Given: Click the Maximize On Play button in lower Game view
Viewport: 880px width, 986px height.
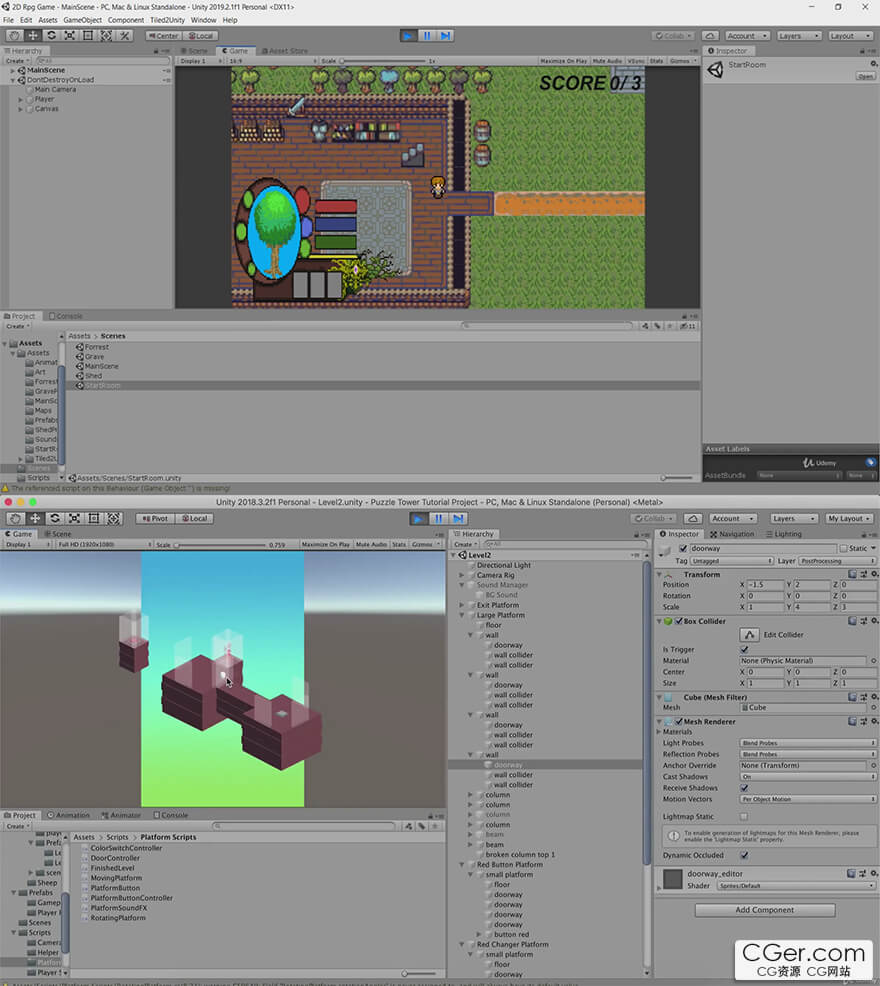Looking at the screenshot, I should [x=325, y=545].
